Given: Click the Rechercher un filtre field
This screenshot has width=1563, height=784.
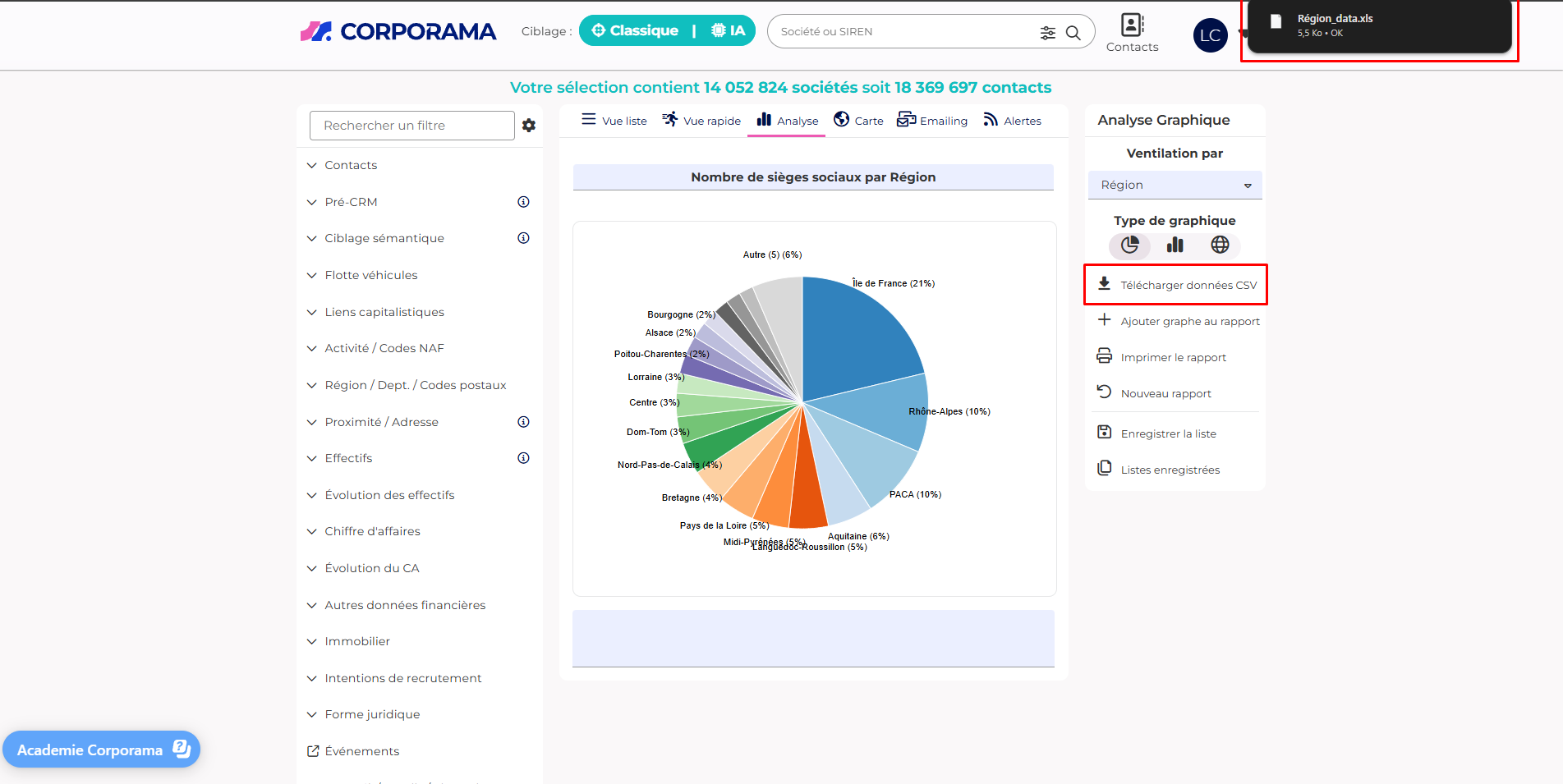Looking at the screenshot, I should [411, 126].
